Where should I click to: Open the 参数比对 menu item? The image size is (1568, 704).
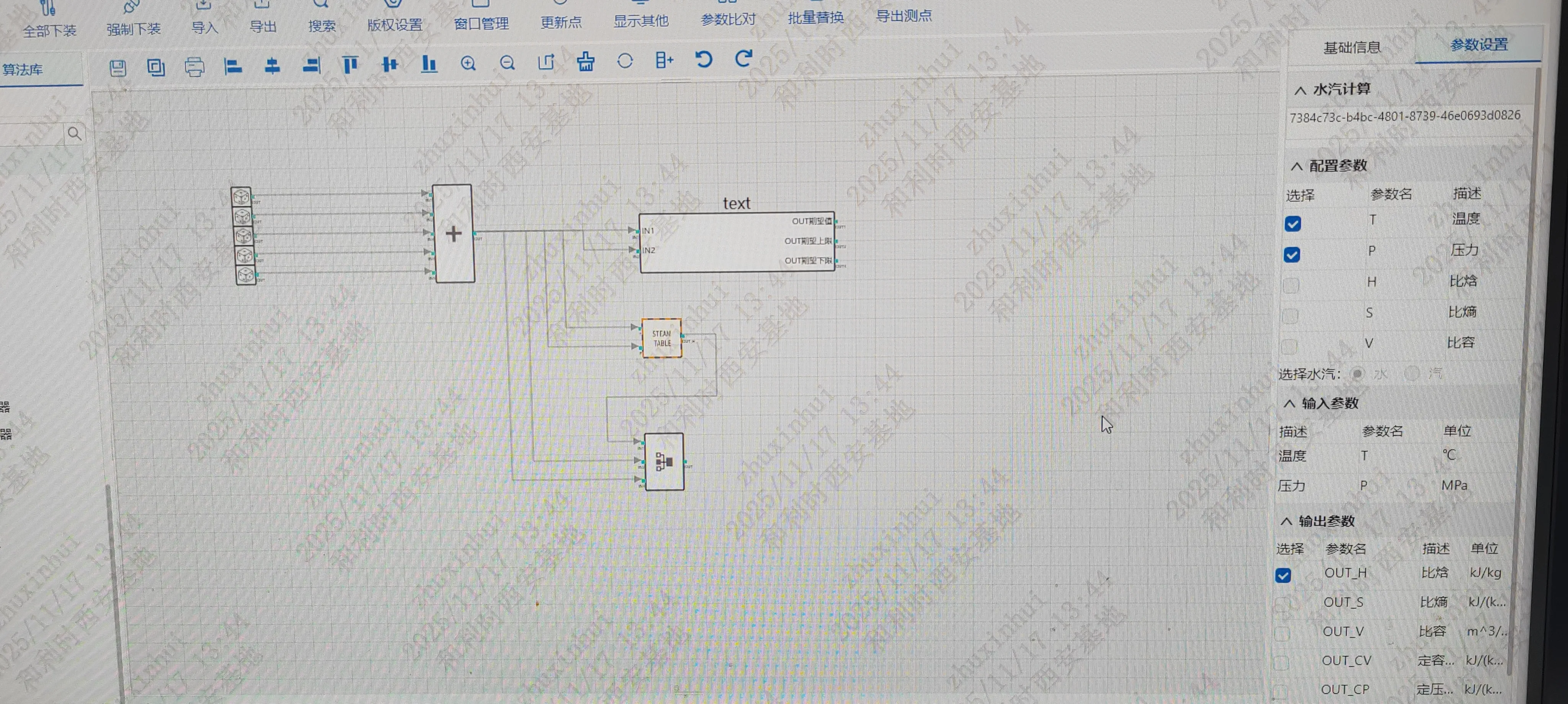coord(728,20)
